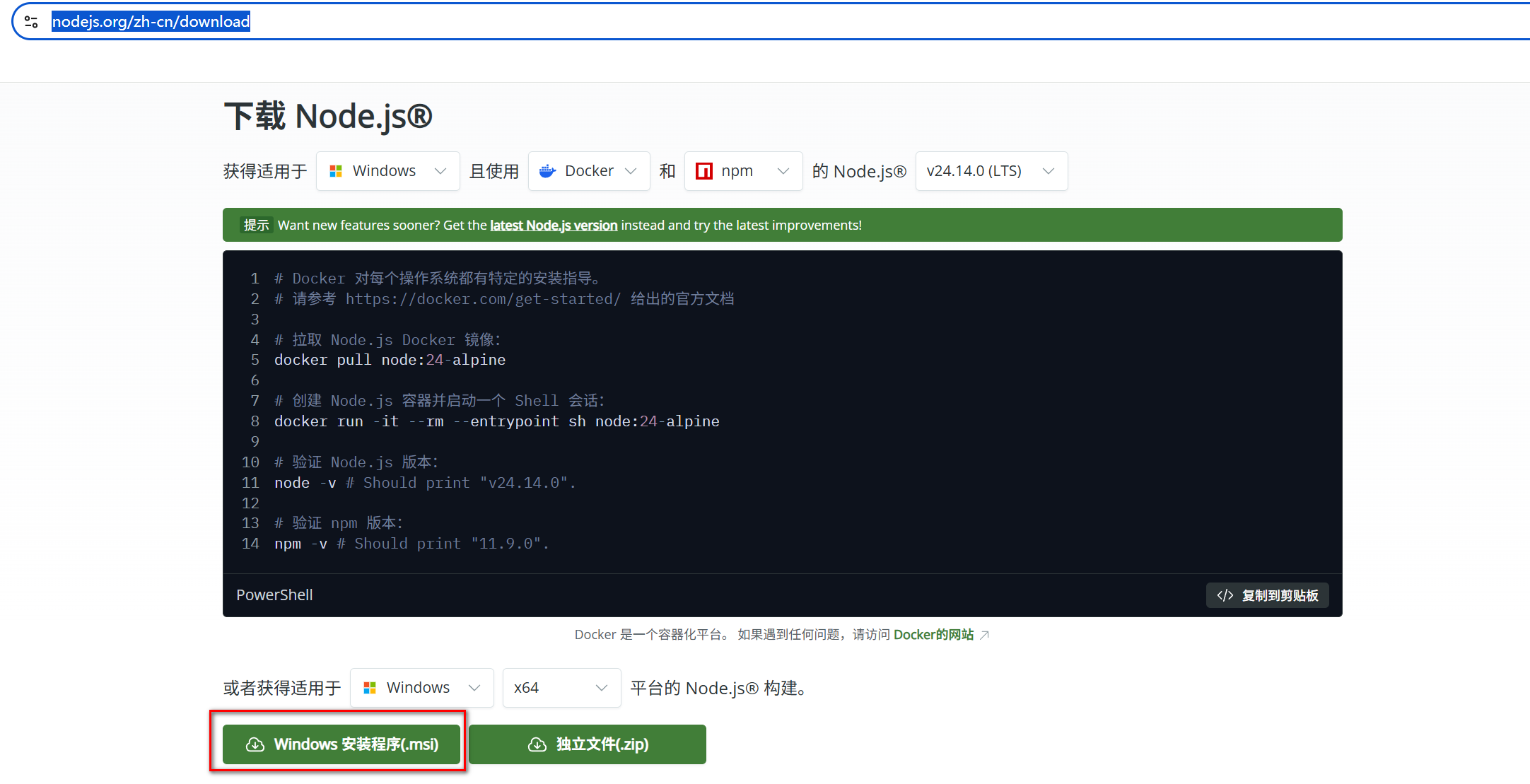Screen dimensions: 1530x784
Task: Click the copy-to-clipboard (复制到剪贴板) button
Action: 1267,595
